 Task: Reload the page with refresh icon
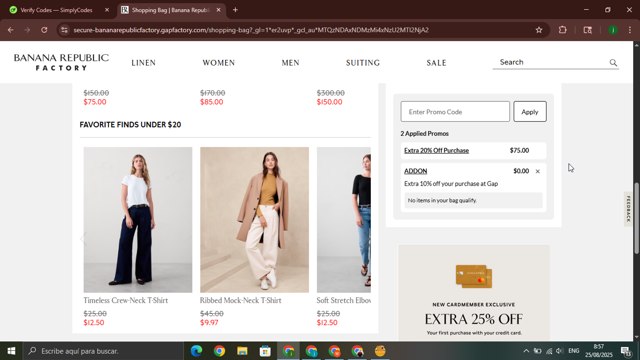coord(44,30)
